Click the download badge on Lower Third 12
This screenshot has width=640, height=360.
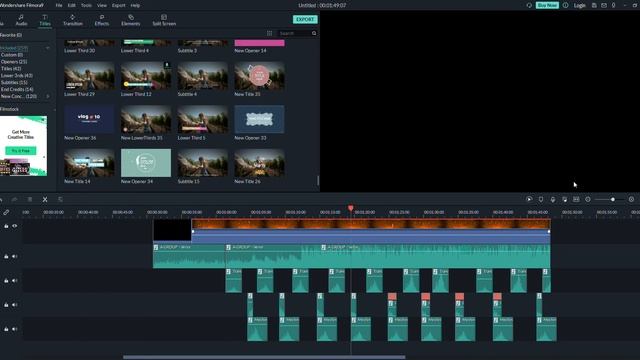coord(167,65)
